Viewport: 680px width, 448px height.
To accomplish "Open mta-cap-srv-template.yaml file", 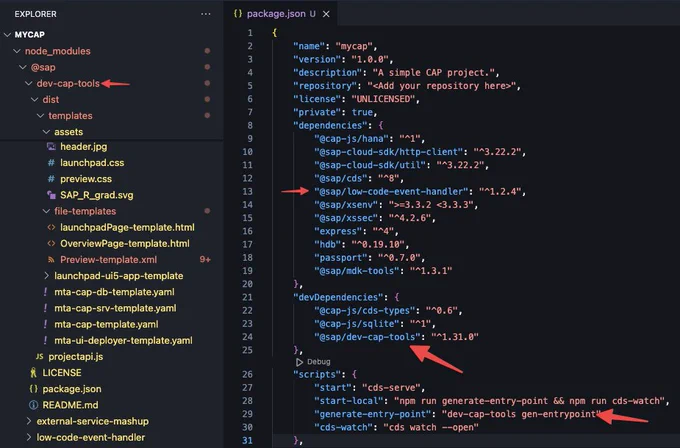I will pyautogui.click(x=115, y=308).
